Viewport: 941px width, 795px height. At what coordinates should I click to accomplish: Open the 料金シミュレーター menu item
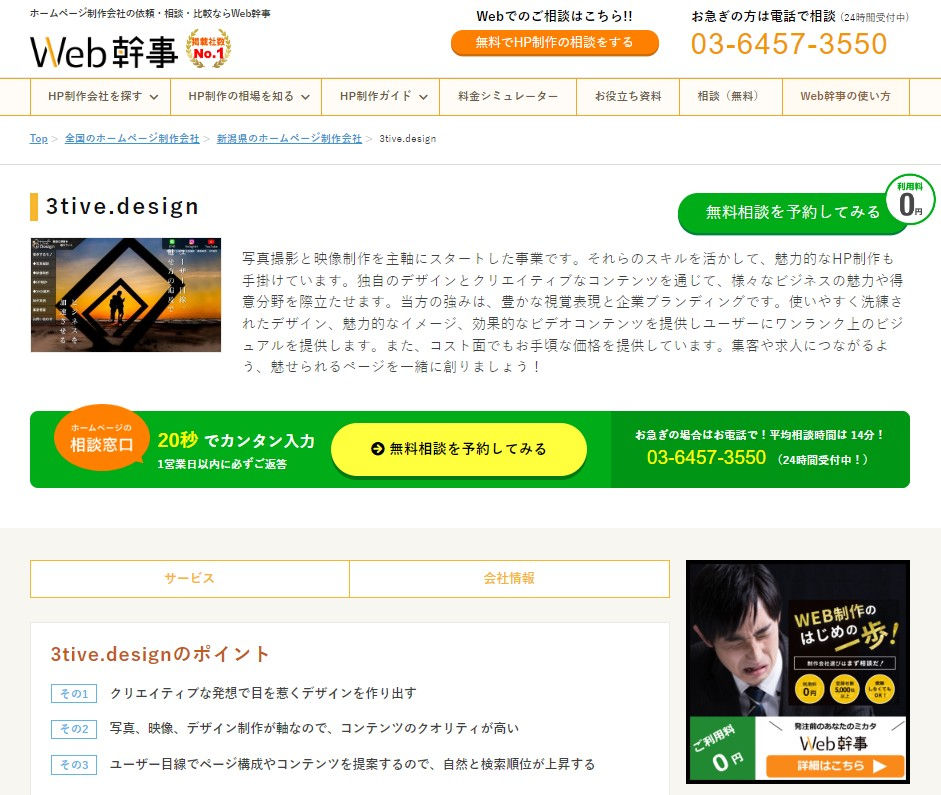[508, 96]
